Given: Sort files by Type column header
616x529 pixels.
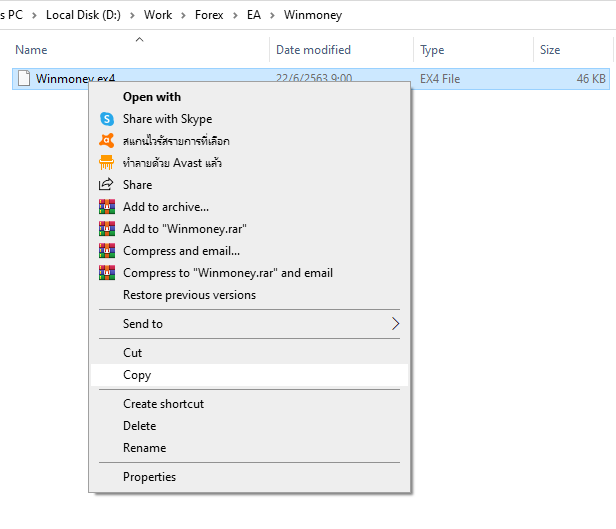Looking at the screenshot, I should click(432, 50).
